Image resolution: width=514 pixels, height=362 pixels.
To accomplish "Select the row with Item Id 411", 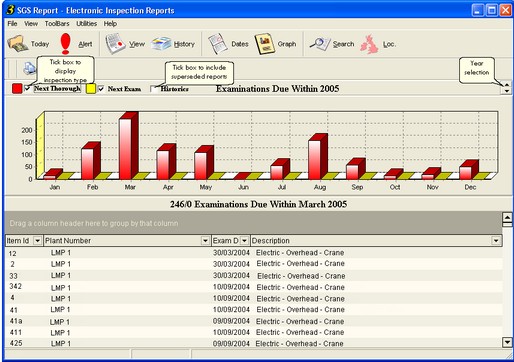I will coord(254,332).
